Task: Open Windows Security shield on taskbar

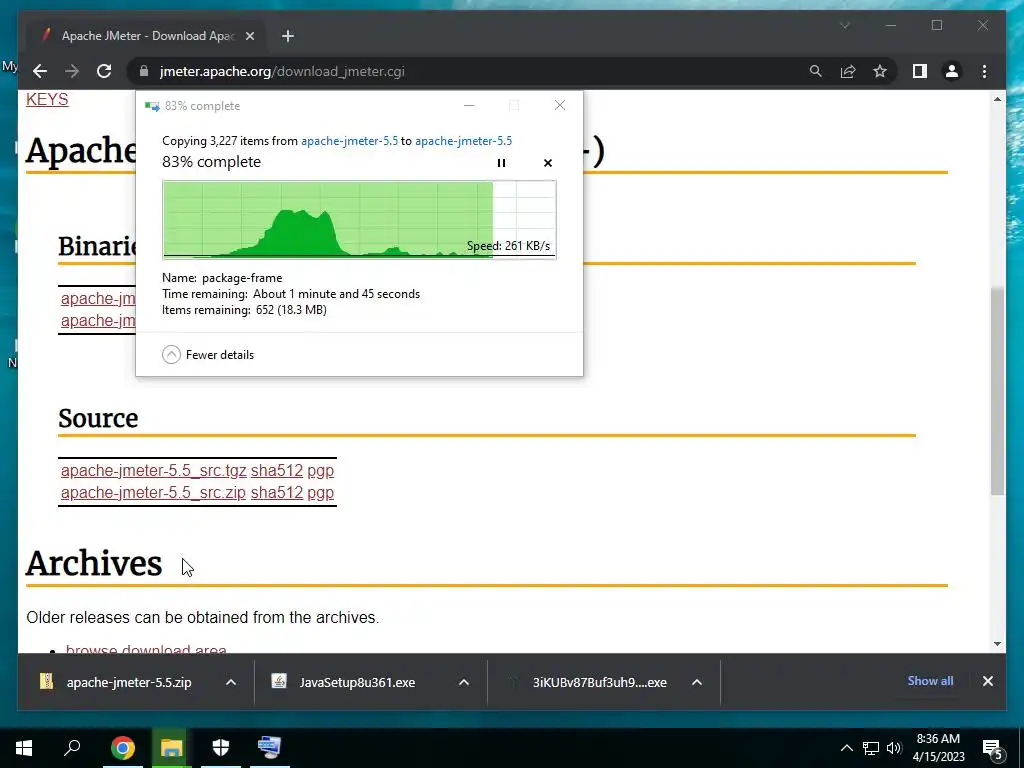Action: pos(221,748)
